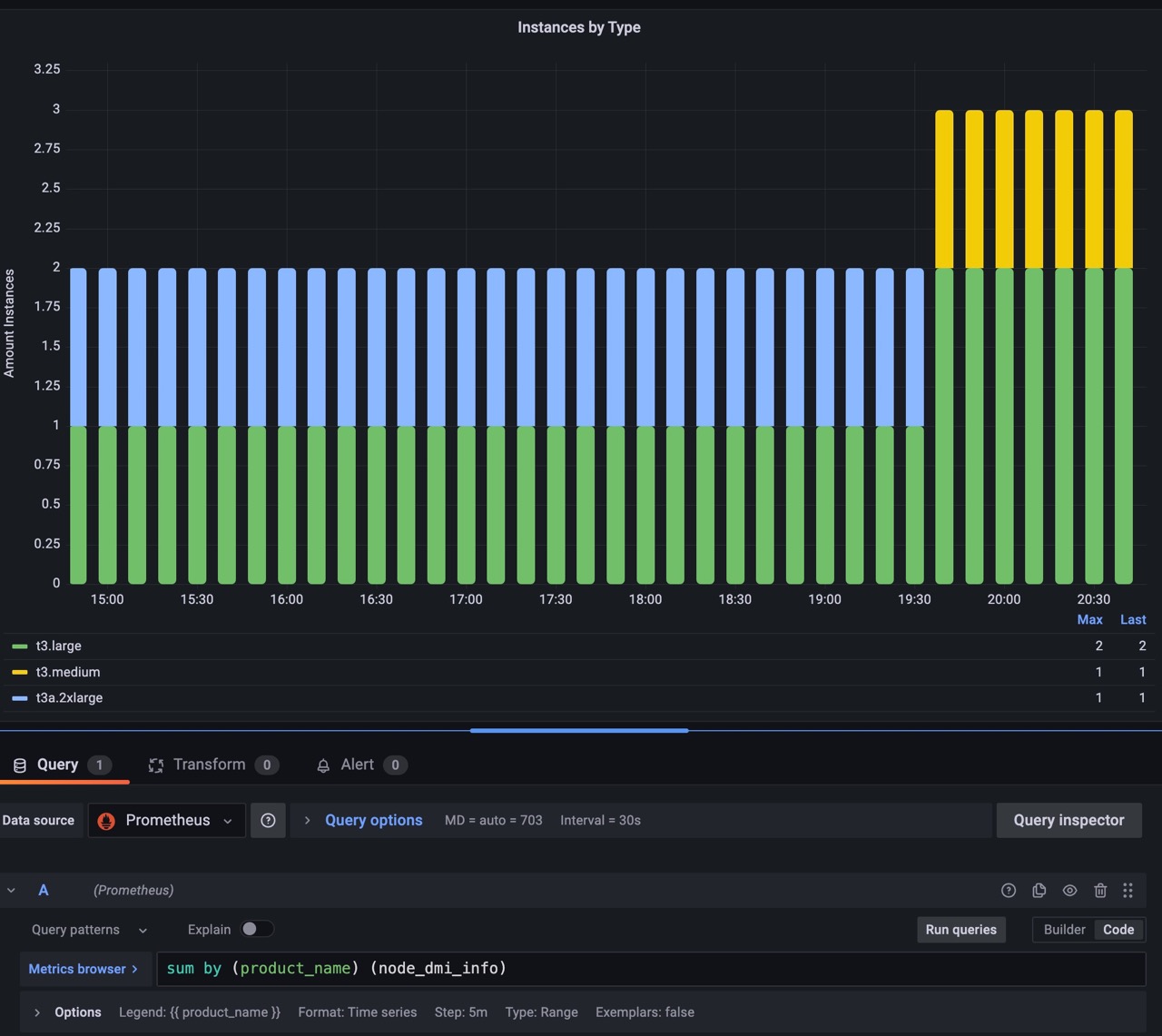Click into the PromQL query input field
Image resolution: width=1162 pixels, height=1036 pixels.
[x=650, y=969]
